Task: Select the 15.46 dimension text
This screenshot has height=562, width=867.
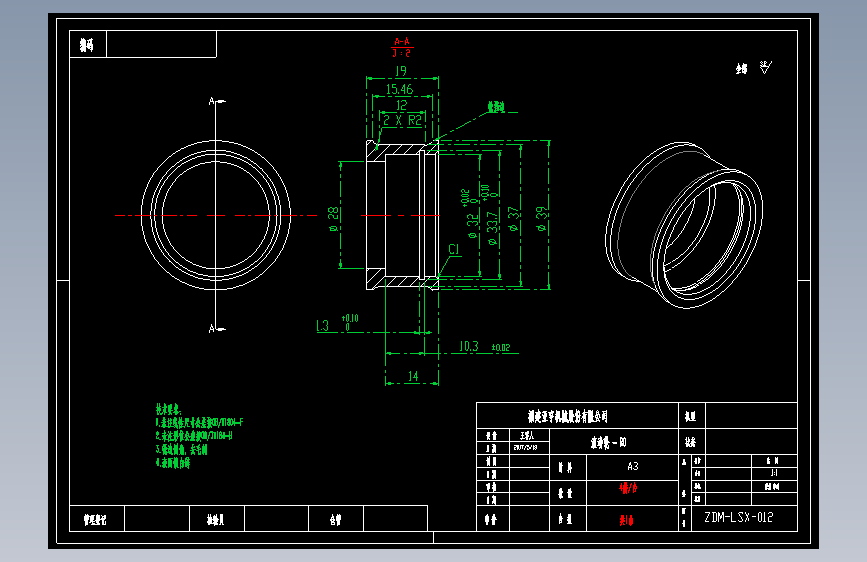Action: [400, 89]
